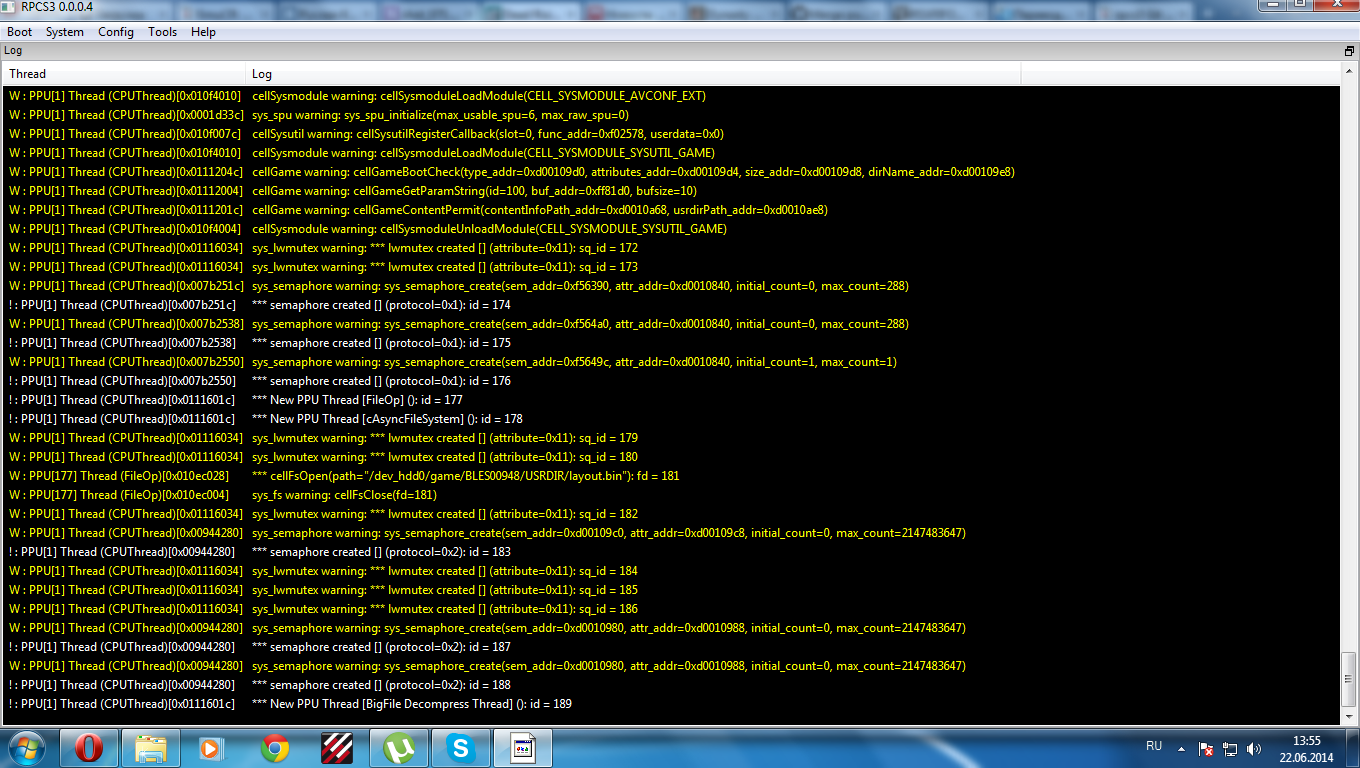Switch the RU input language indicator

(1154, 746)
